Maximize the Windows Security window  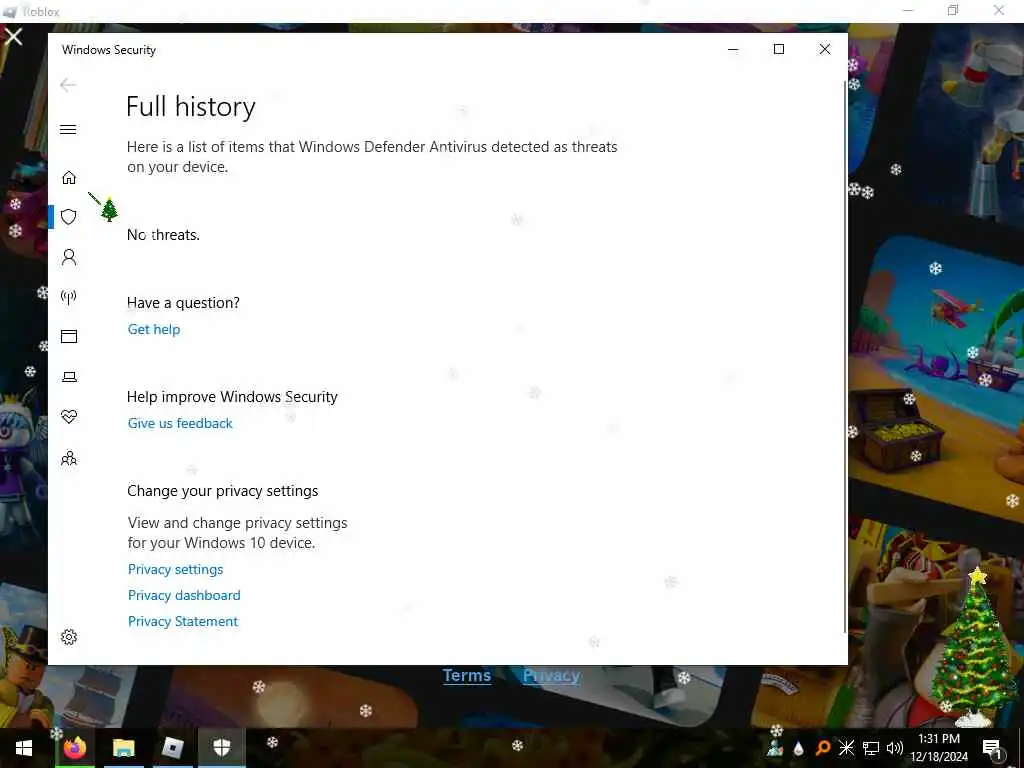(x=778, y=49)
